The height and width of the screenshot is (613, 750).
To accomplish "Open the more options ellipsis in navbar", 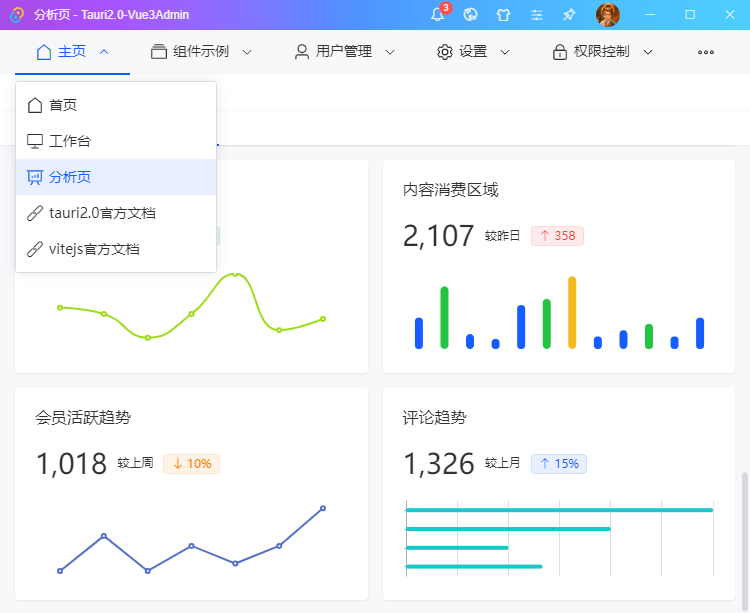I will click(x=706, y=52).
